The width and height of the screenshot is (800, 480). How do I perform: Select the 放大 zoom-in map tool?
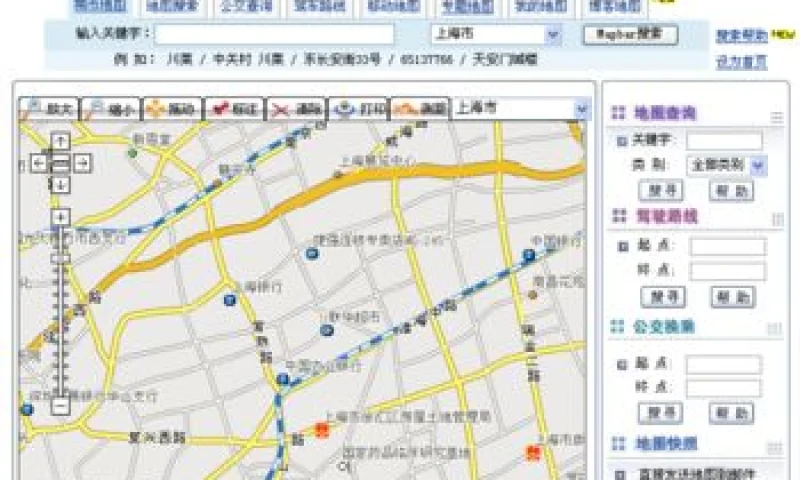coord(49,109)
